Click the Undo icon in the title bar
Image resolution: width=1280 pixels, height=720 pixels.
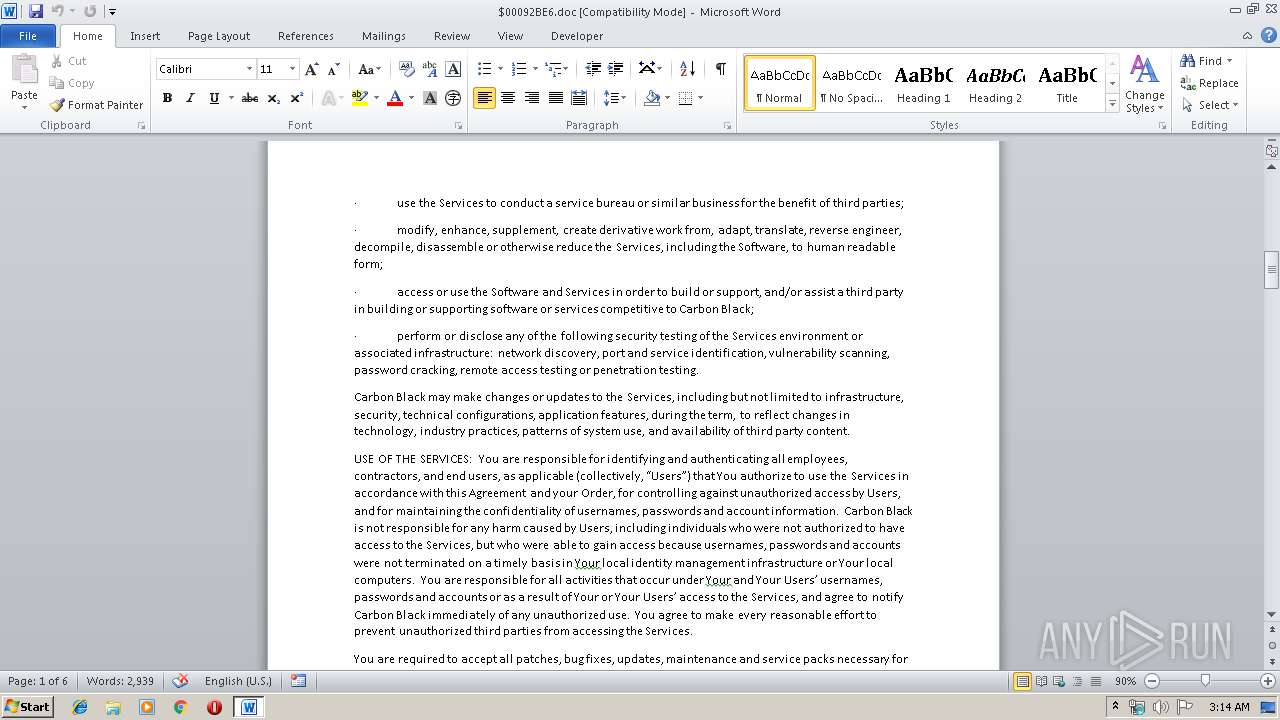(58, 11)
